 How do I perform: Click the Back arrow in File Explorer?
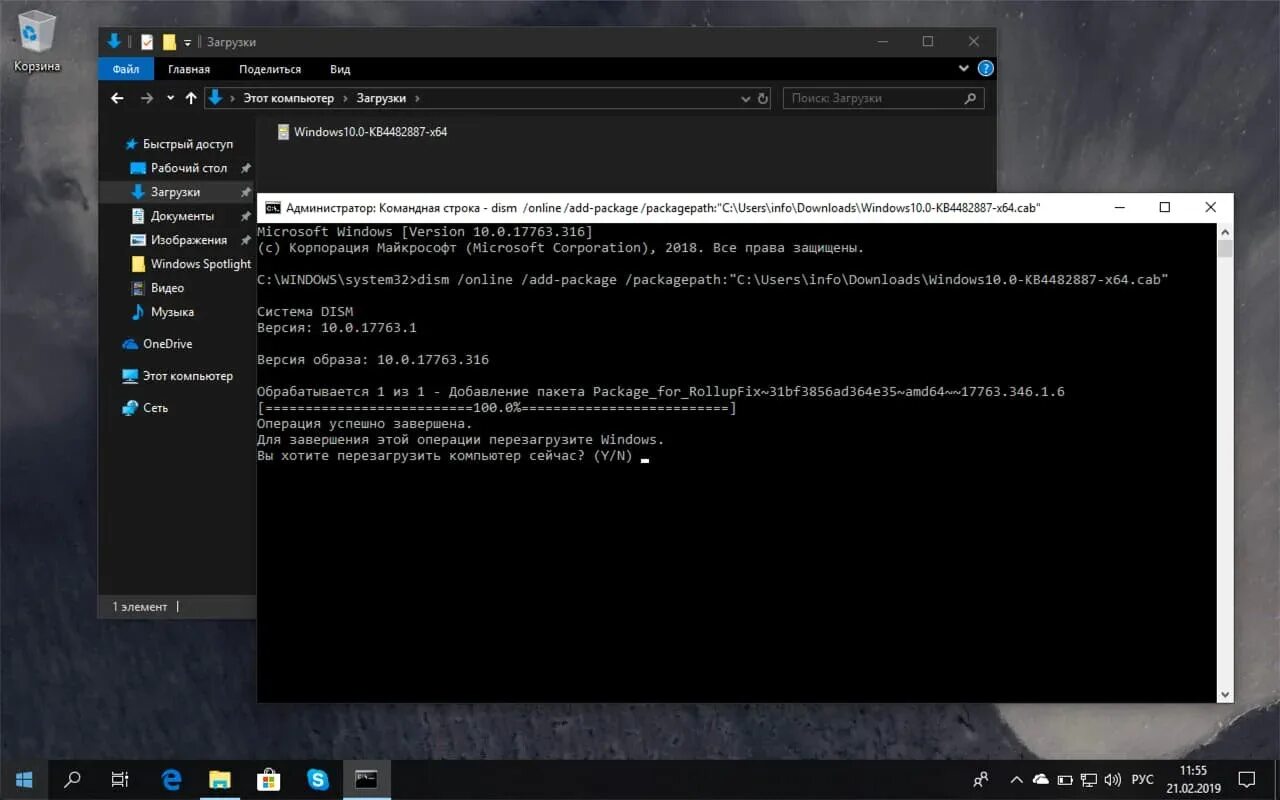click(117, 98)
